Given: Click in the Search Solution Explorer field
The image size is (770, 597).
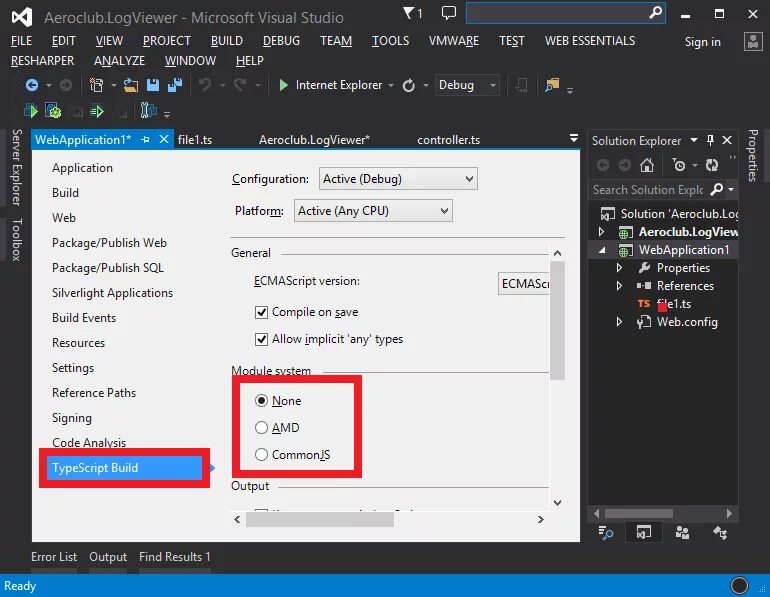Looking at the screenshot, I should tap(648, 190).
